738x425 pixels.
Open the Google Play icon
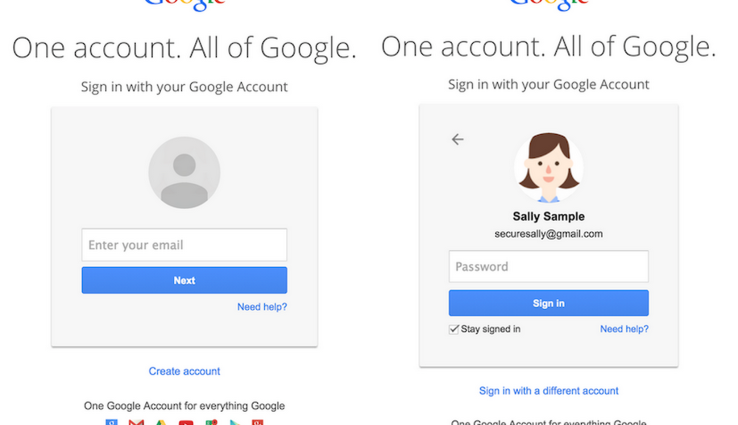(x=235, y=422)
